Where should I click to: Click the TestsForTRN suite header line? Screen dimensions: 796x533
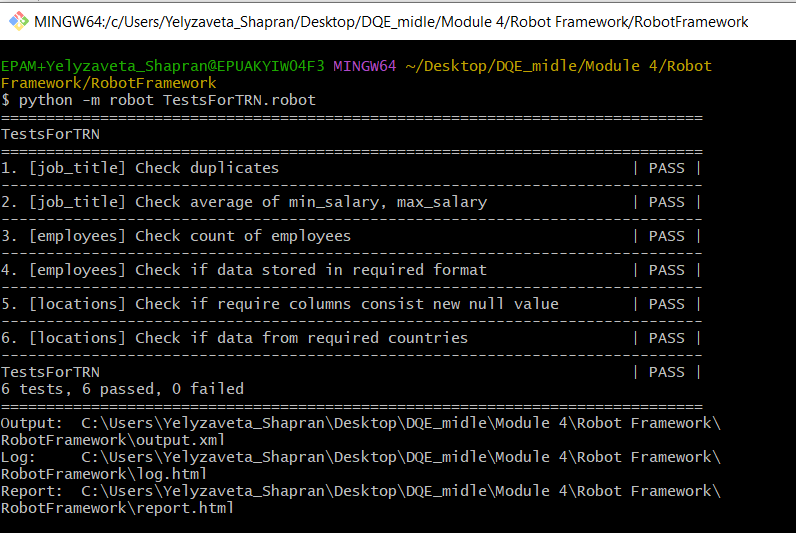(x=50, y=134)
